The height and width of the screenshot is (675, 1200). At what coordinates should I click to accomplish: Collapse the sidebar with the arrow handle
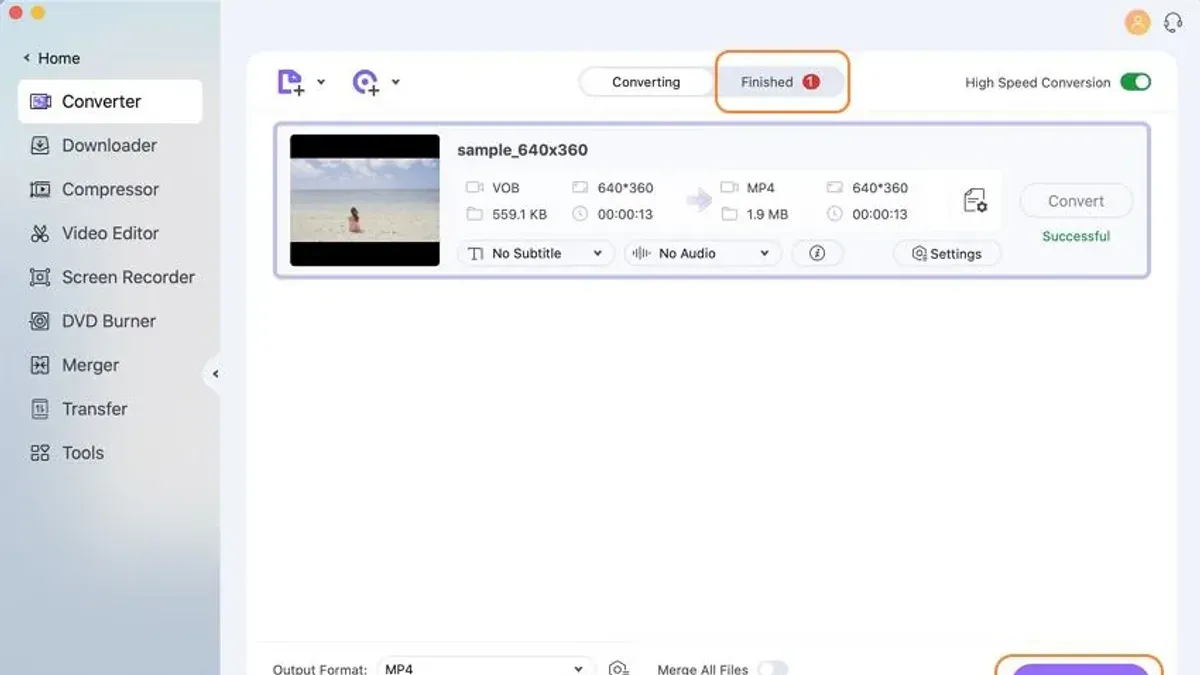214,374
